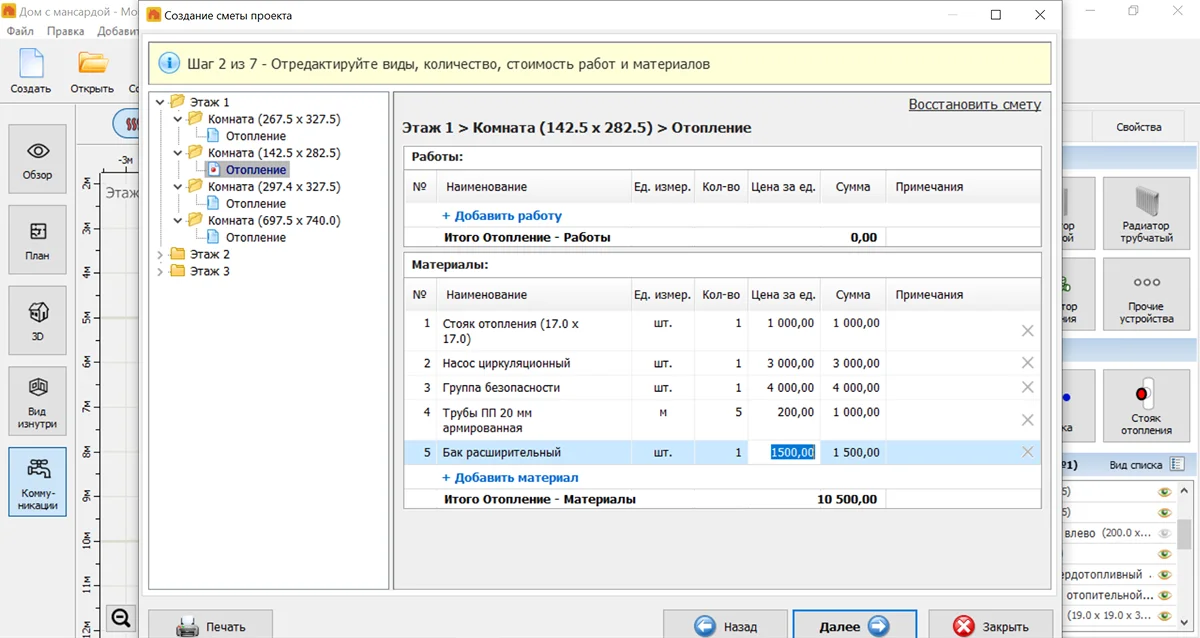Collapse the Этаж 1 tree node

160,102
